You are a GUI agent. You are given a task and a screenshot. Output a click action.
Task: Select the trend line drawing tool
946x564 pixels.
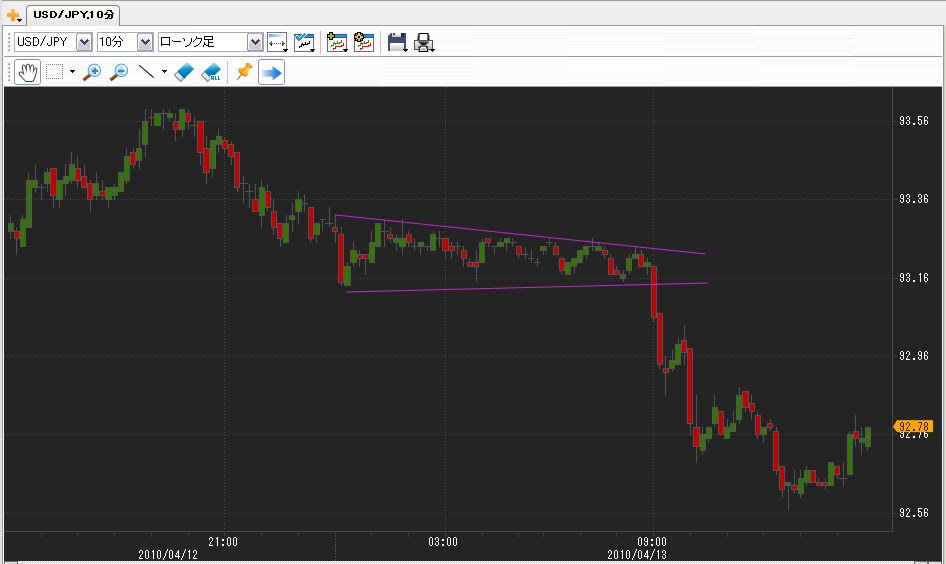click(x=147, y=72)
